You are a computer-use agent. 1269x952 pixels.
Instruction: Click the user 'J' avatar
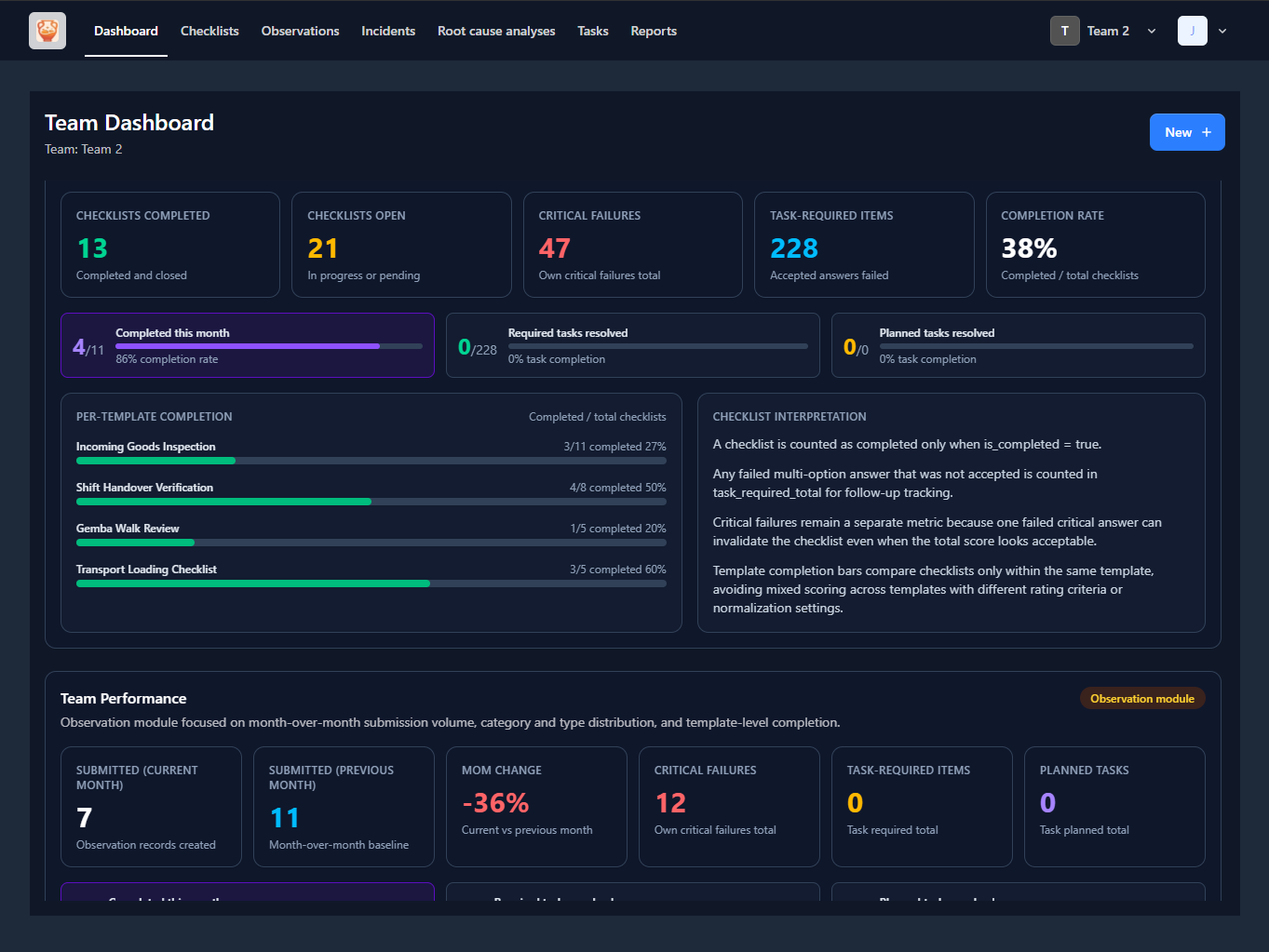(x=1193, y=31)
